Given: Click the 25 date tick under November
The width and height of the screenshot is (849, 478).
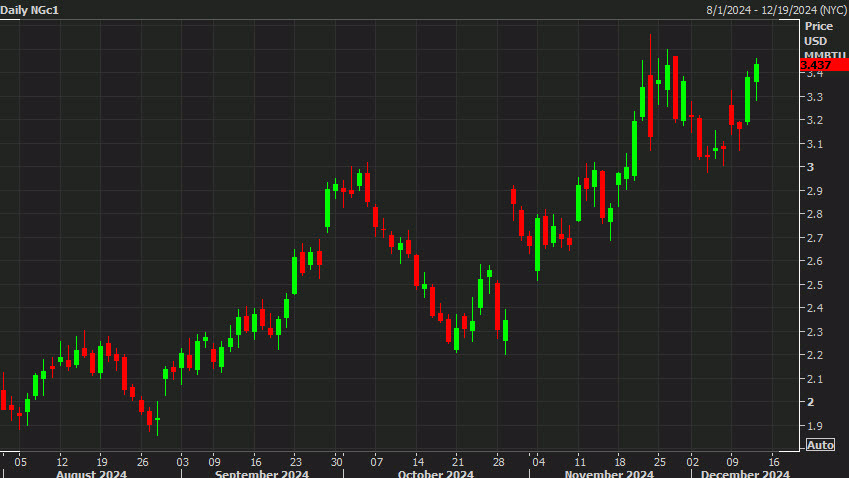Looking at the screenshot, I should [x=660, y=462].
